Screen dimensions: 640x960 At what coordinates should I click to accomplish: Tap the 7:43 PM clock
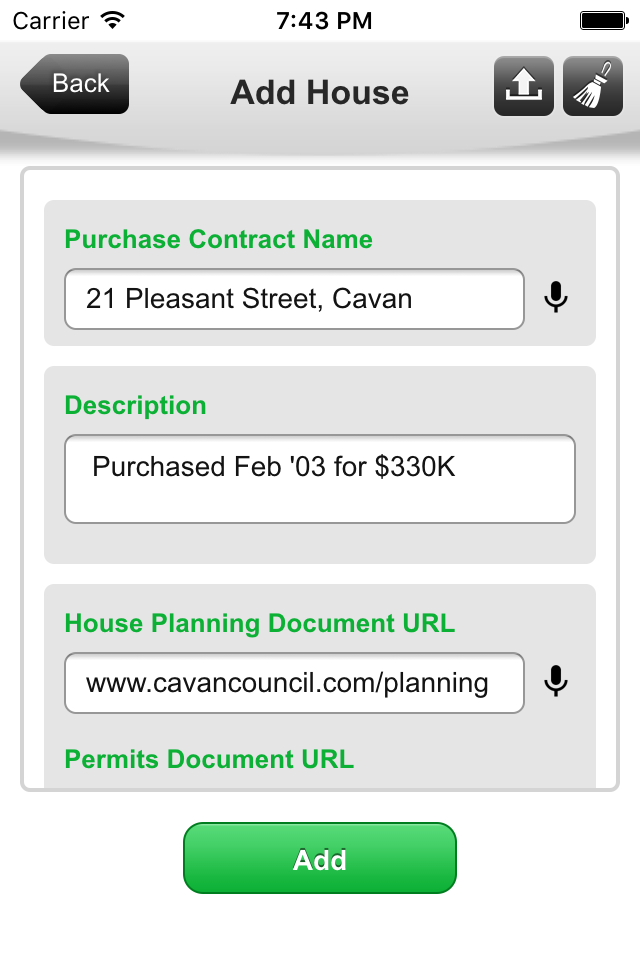324,21
